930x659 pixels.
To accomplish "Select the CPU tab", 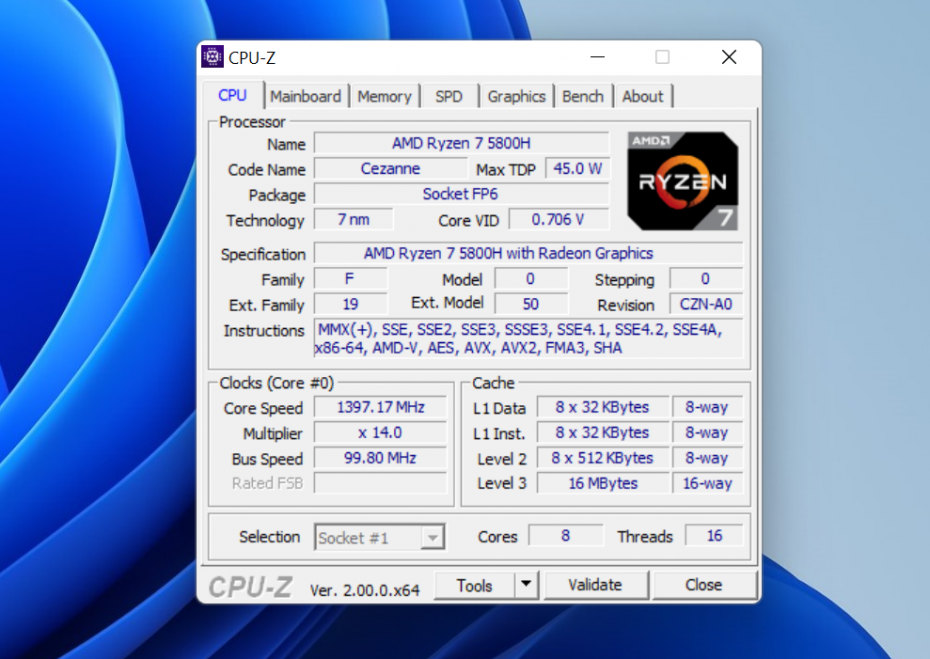I will (x=232, y=95).
